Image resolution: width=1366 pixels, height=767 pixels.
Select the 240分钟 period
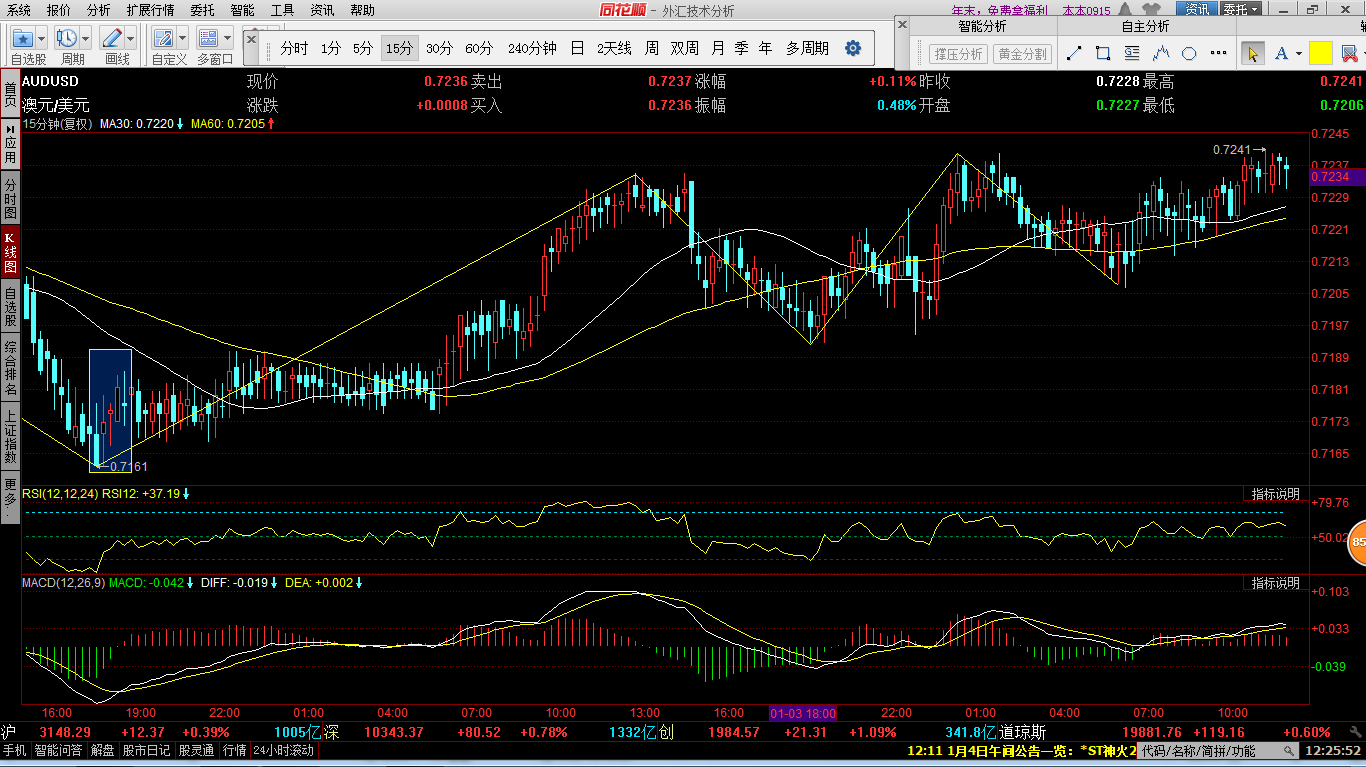tap(532, 48)
